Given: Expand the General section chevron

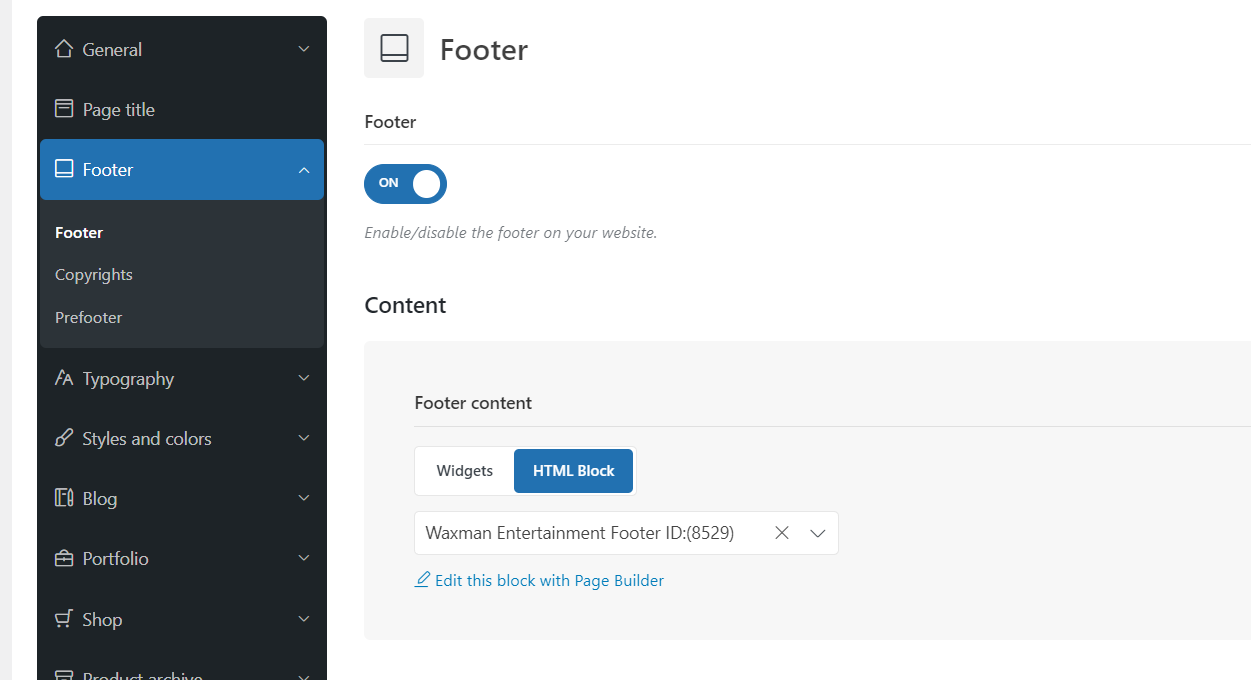Looking at the screenshot, I should click(x=304, y=49).
